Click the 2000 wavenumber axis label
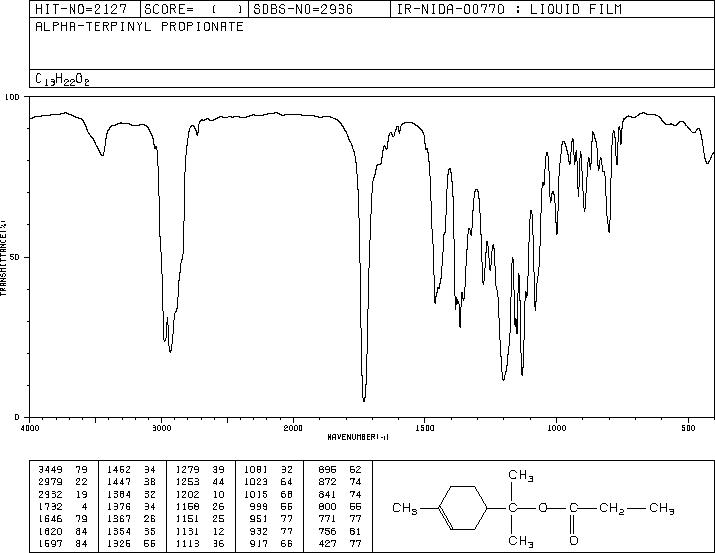The height and width of the screenshot is (553, 715). tap(293, 428)
